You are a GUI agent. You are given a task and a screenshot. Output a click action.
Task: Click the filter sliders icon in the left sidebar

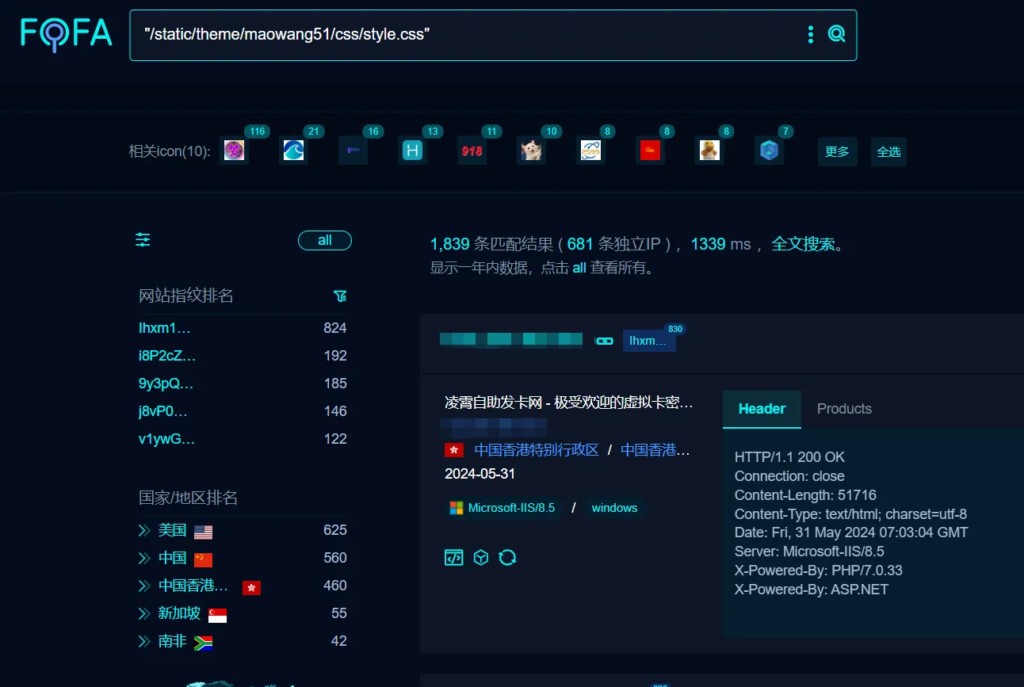(142, 240)
